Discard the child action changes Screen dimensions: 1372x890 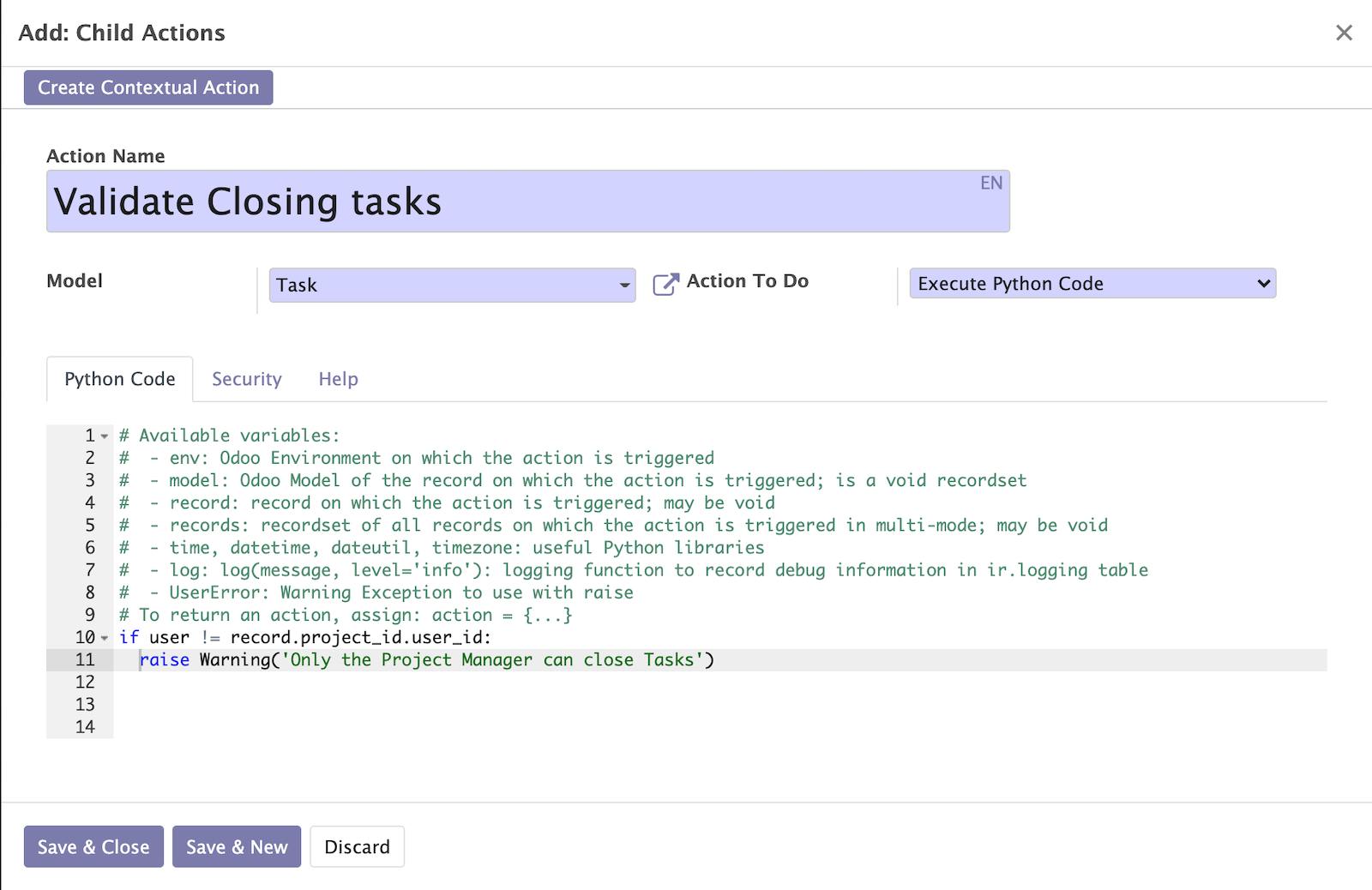tap(357, 846)
